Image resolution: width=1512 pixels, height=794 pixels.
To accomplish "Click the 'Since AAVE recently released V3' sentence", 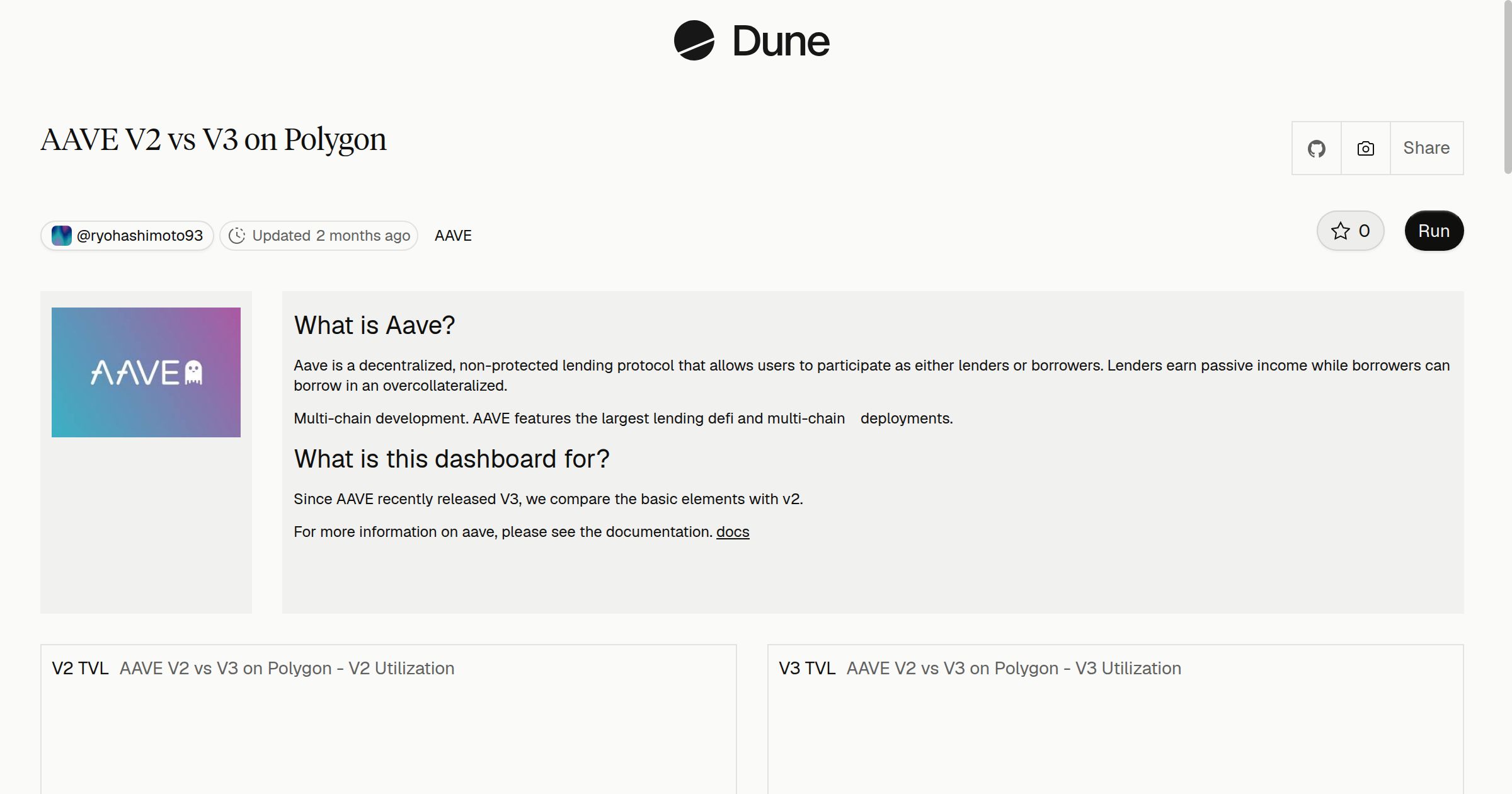I will coord(548,499).
